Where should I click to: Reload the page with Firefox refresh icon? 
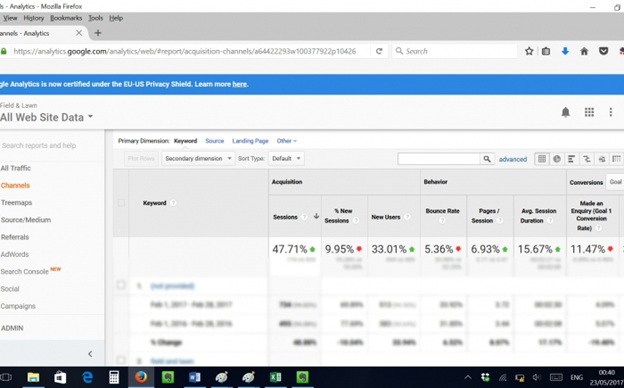click(x=379, y=51)
